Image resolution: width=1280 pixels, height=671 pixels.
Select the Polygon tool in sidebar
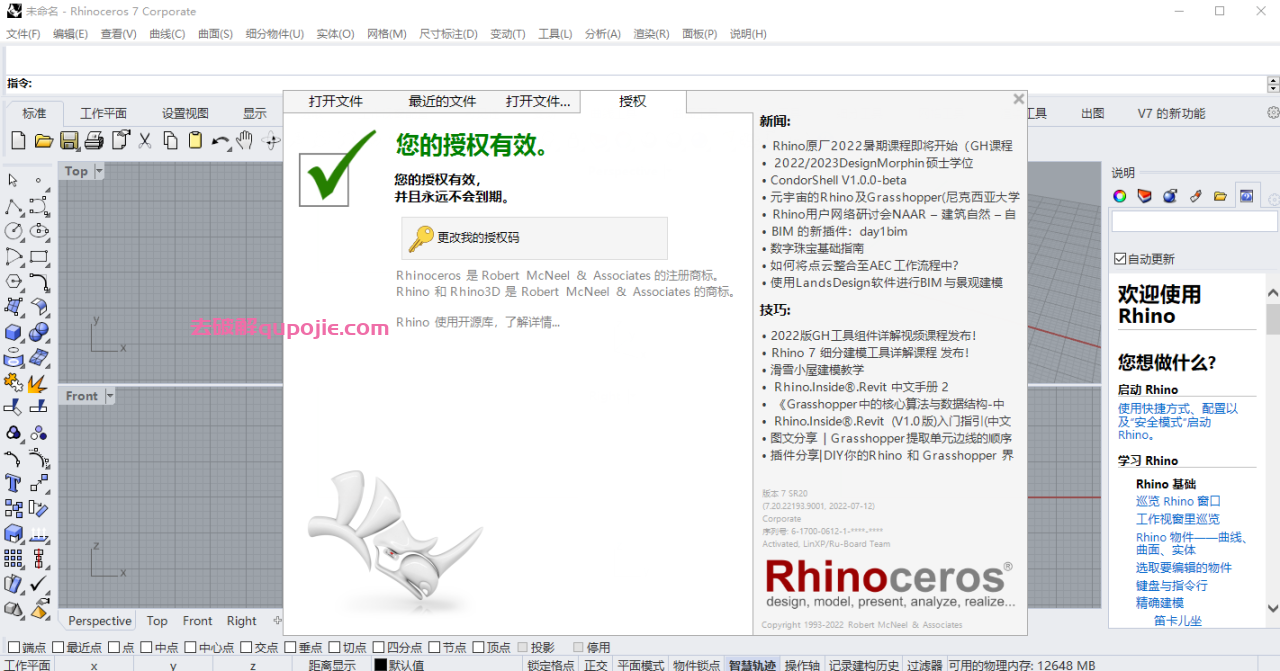(14, 282)
